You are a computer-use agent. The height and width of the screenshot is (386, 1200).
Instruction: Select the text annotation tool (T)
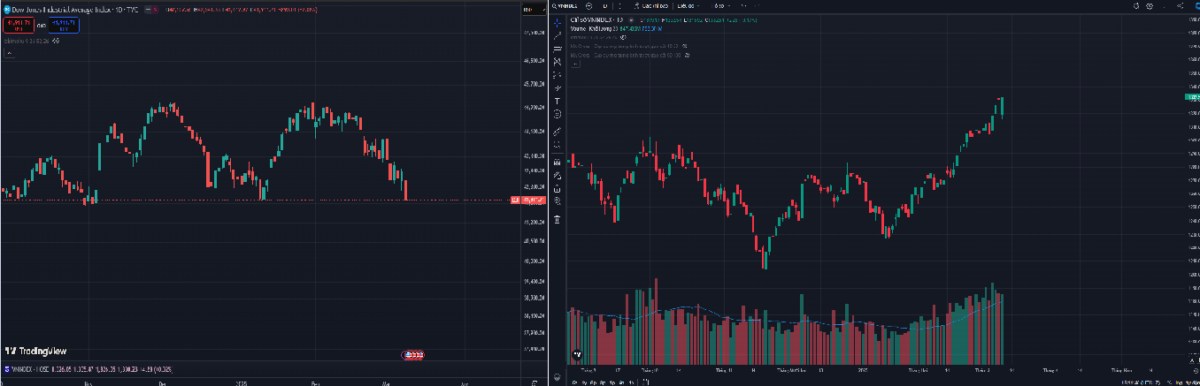click(557, 101)
